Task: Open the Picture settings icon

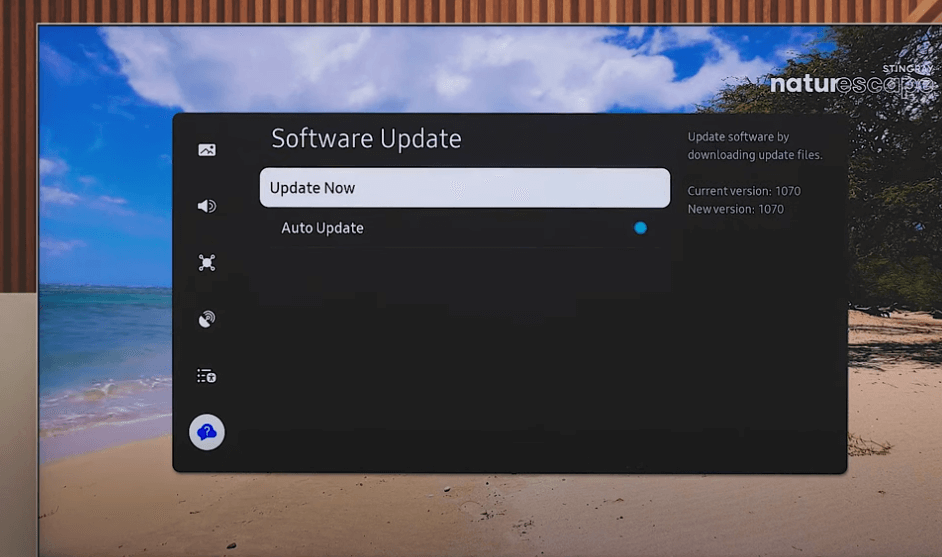Action: [207, 150]
